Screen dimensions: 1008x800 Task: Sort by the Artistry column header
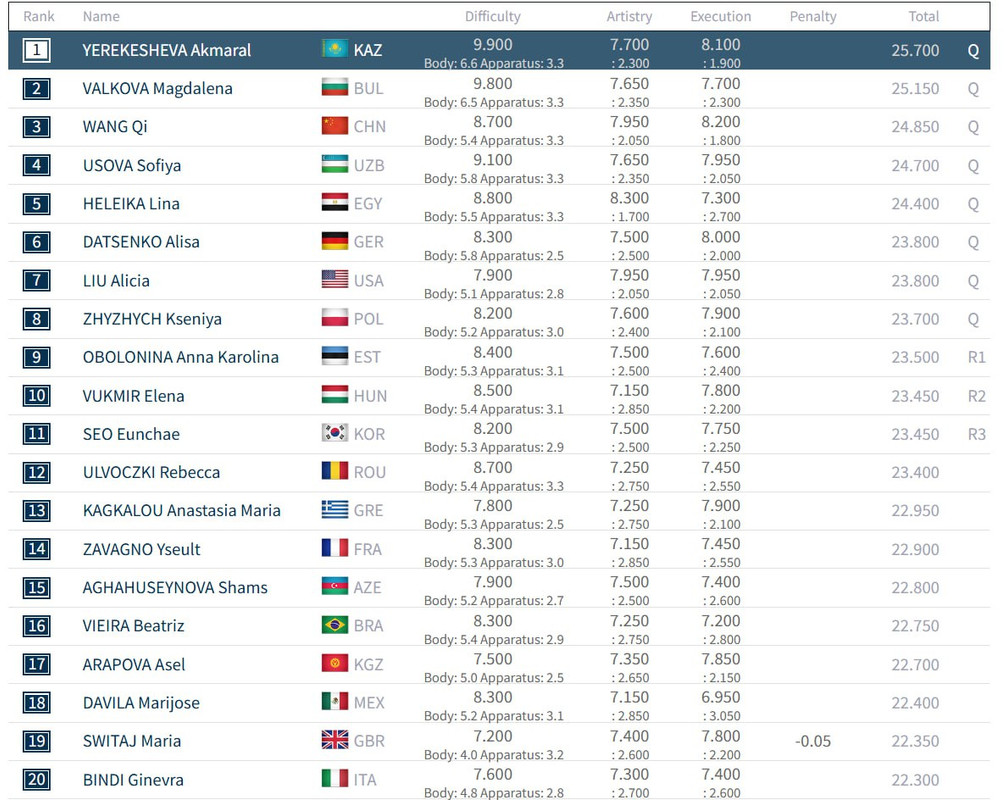tap(629, 17)
